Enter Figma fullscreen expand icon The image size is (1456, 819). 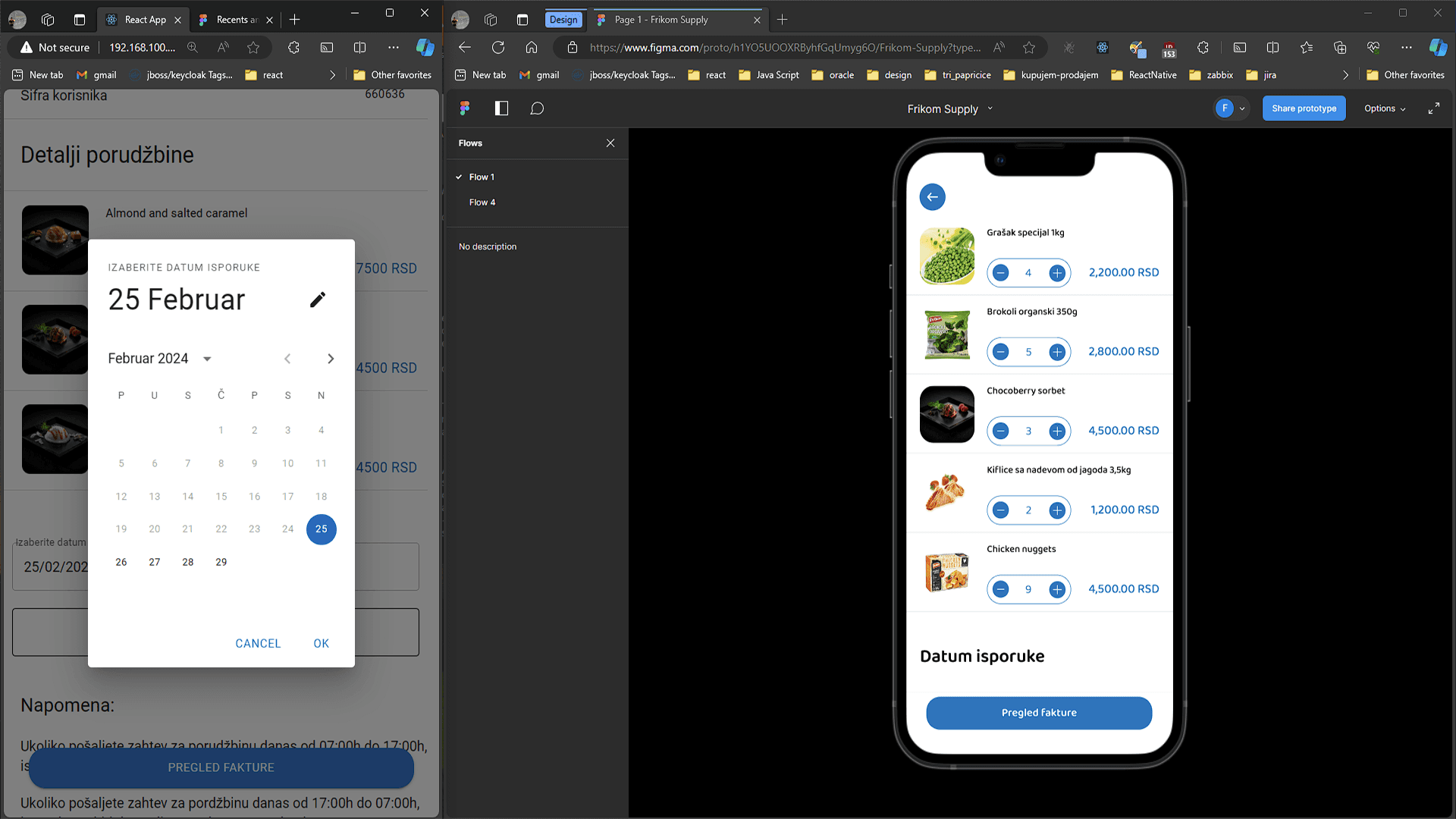1433,108
